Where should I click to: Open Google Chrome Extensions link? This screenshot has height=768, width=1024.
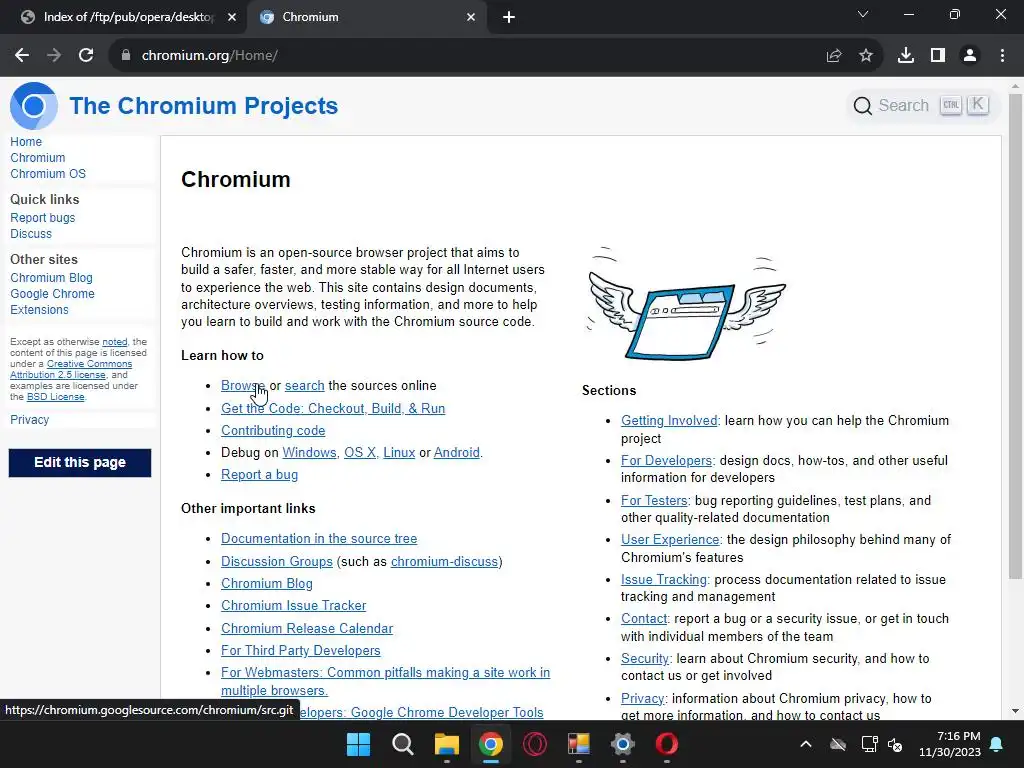click(x=52, y=302)
